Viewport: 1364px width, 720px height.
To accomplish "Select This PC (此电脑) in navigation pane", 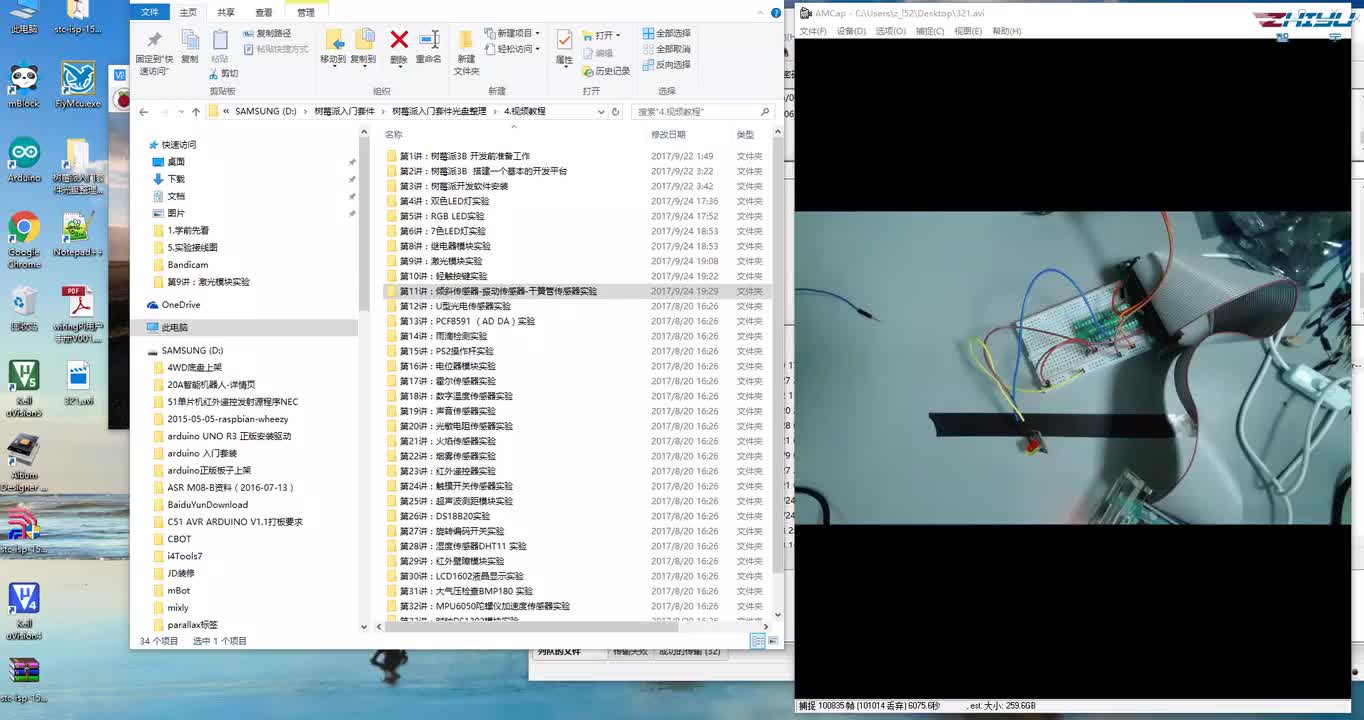I will tap(175, 328).
